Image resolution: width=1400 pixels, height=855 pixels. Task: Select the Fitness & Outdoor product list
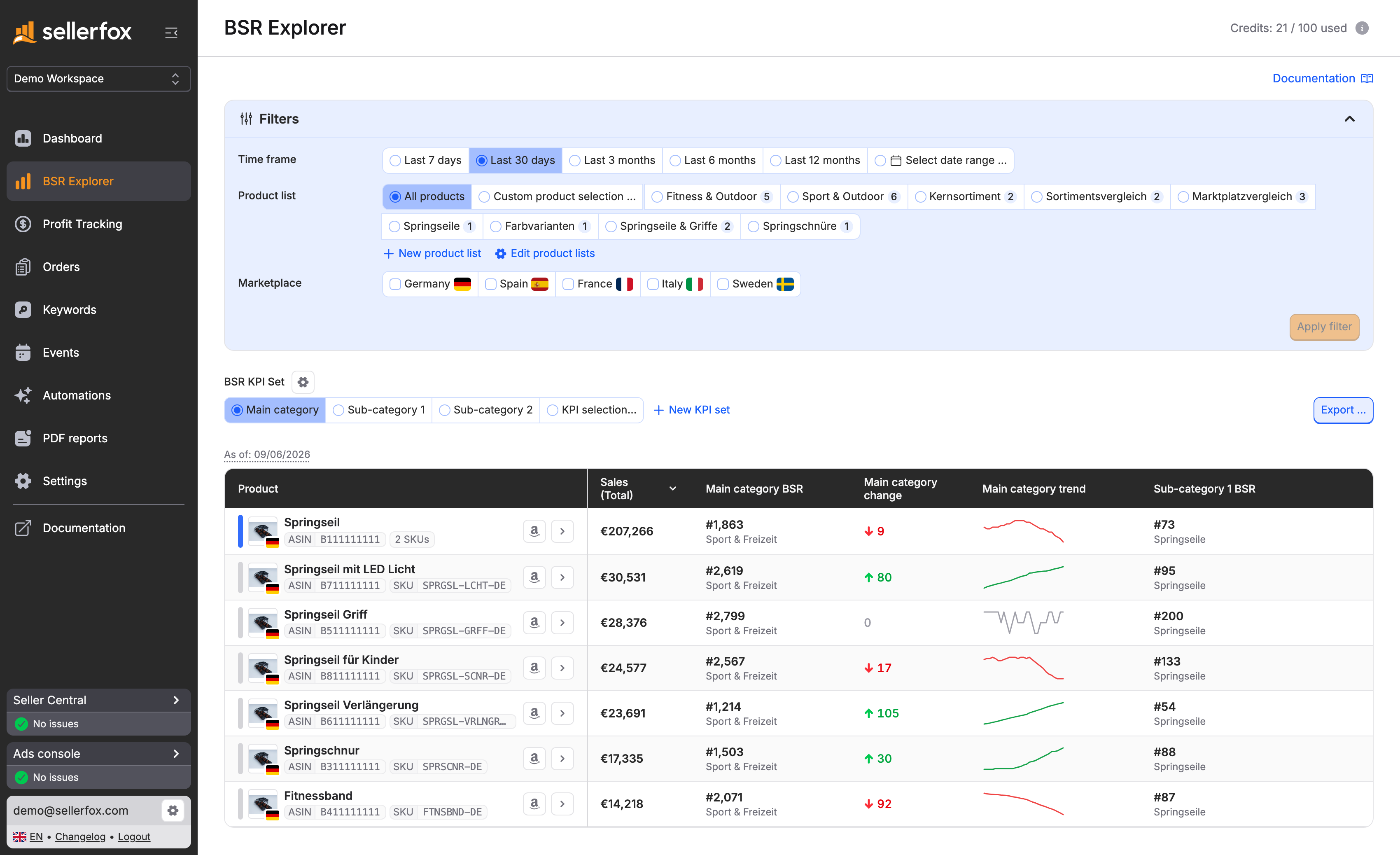(x=712, y=197)
